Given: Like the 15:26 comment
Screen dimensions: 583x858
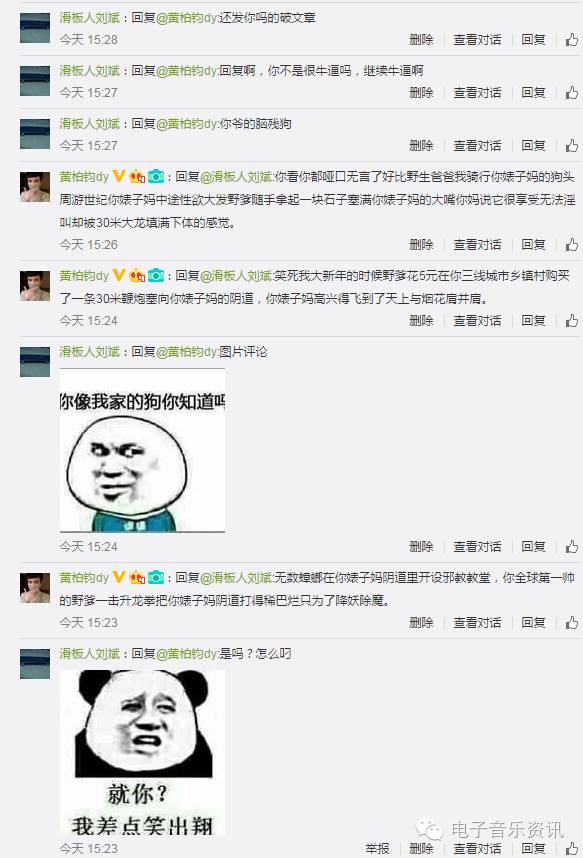Looking at the screenshot, I should [x=572, y=245].
